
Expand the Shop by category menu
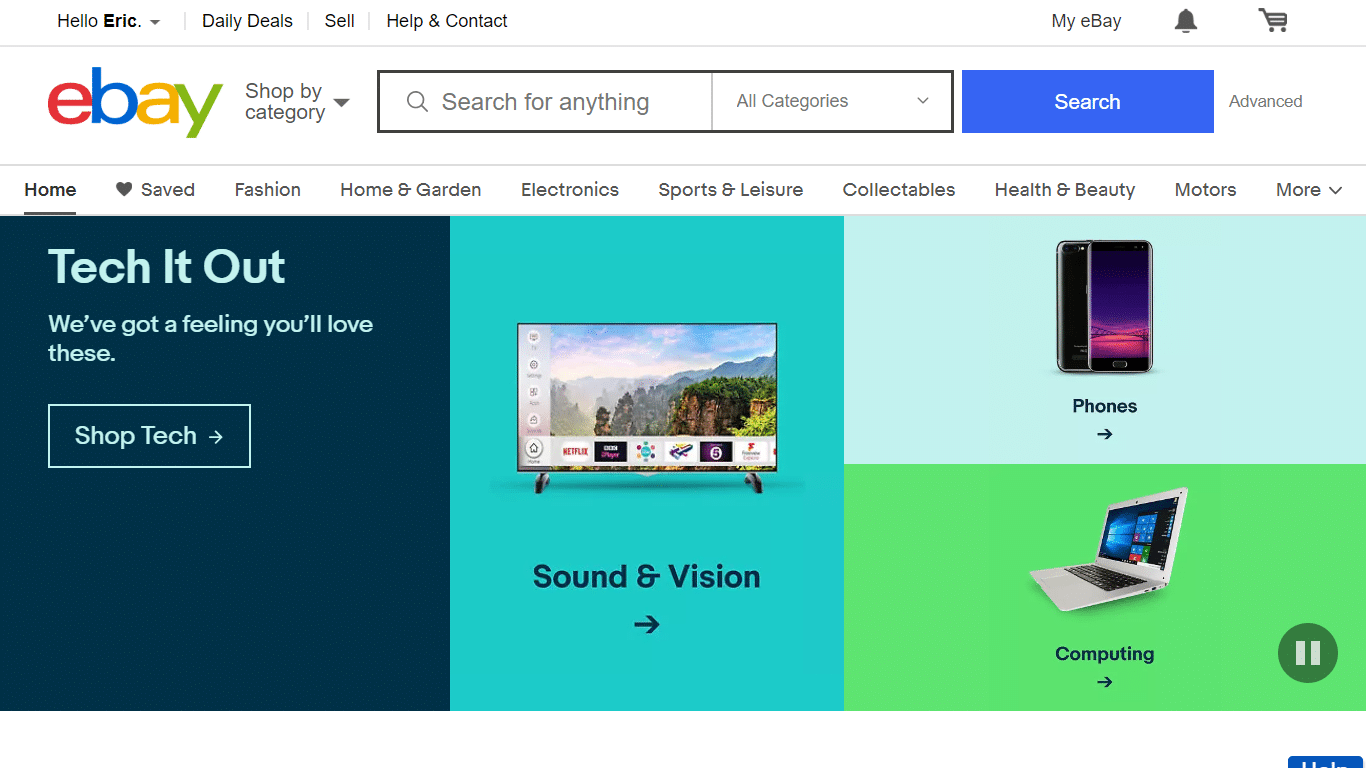click(297, 102)
